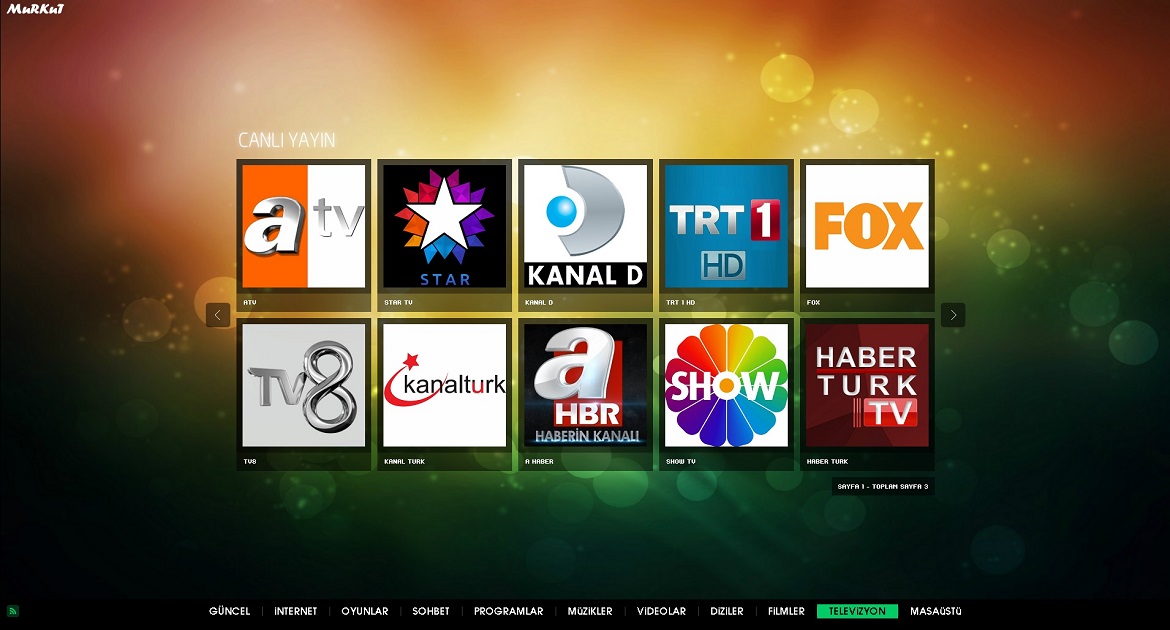Open the ATV channel logo
1170x630 pixels.
click(304, 226)
